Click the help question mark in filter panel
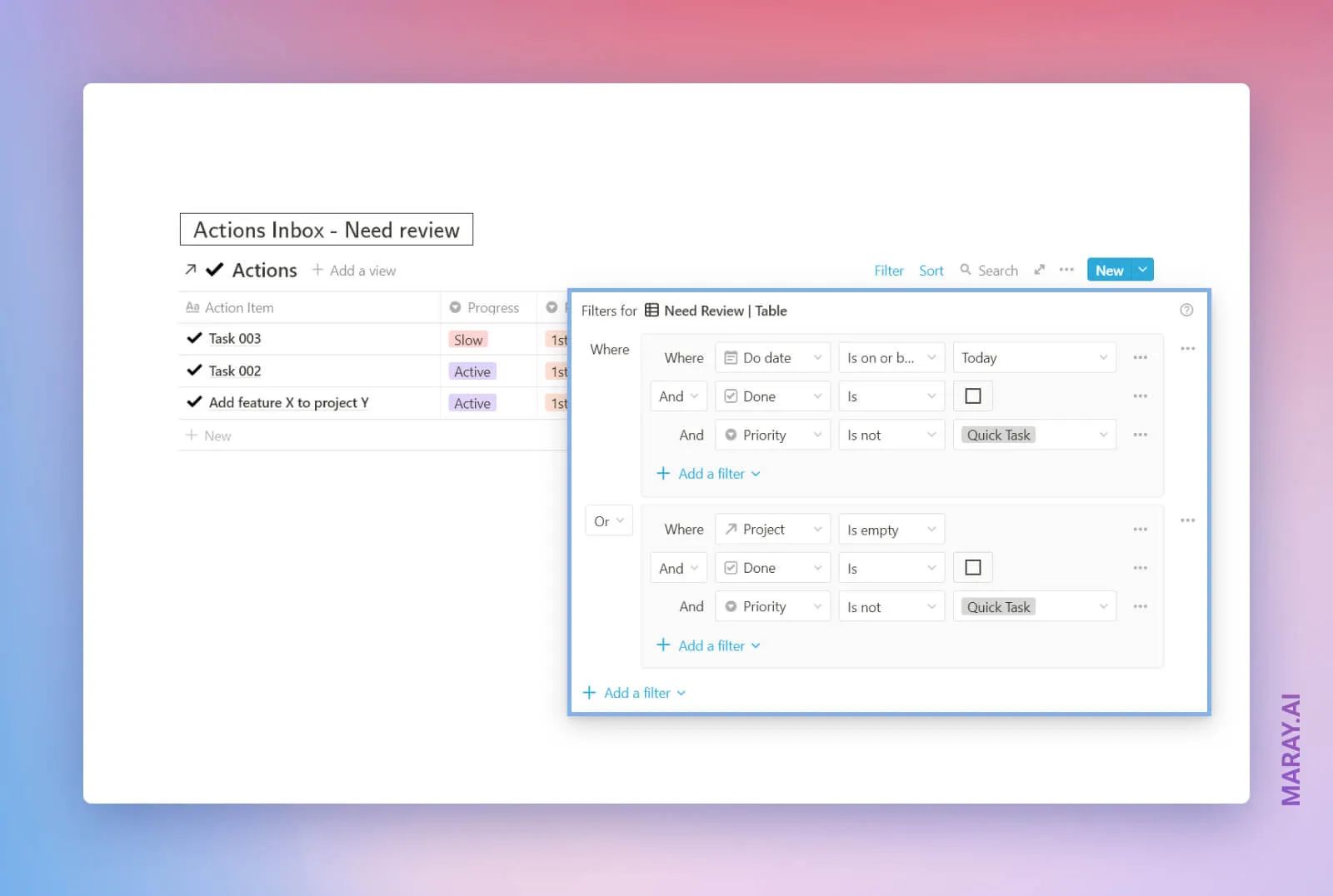Screen dimensions: 1333x896 tap(1186, 309)
